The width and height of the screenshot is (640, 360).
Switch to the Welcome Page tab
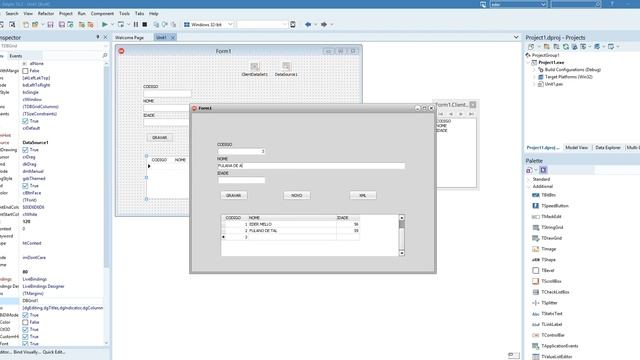tap(129, 38)
